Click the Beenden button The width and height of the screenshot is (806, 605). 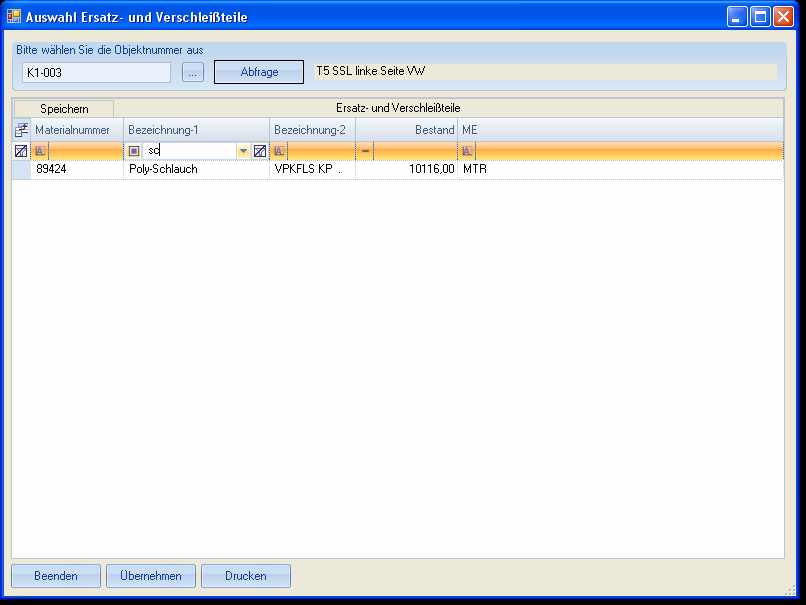[x=56, y=576]
